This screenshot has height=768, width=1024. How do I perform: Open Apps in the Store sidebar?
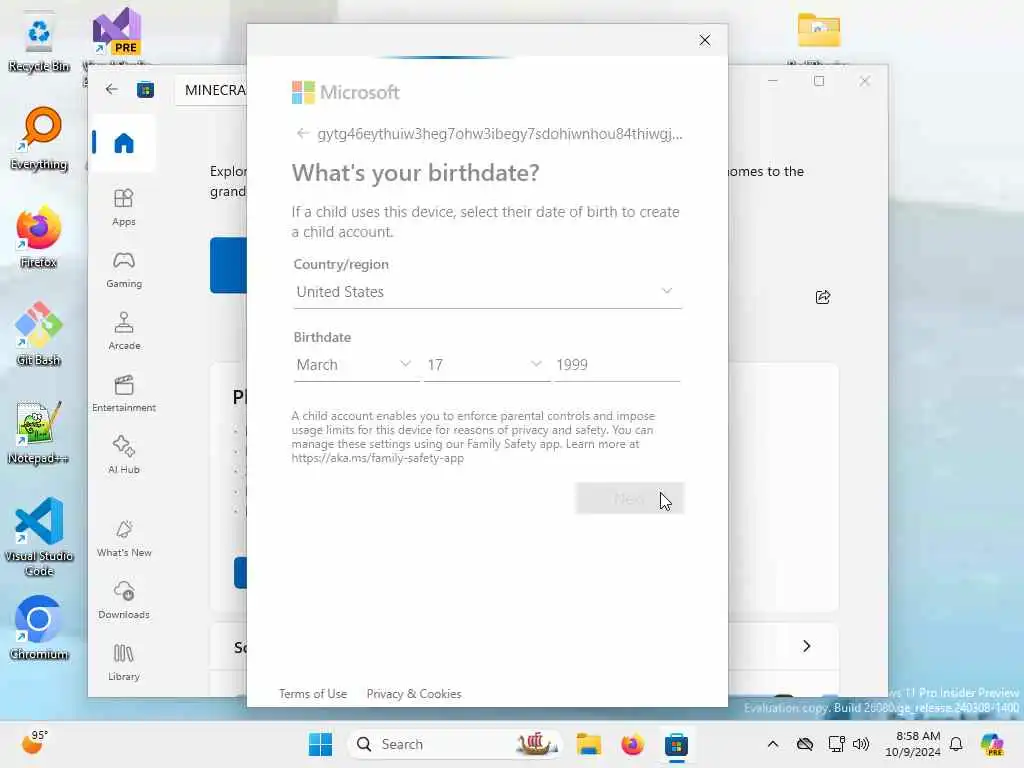123,207
